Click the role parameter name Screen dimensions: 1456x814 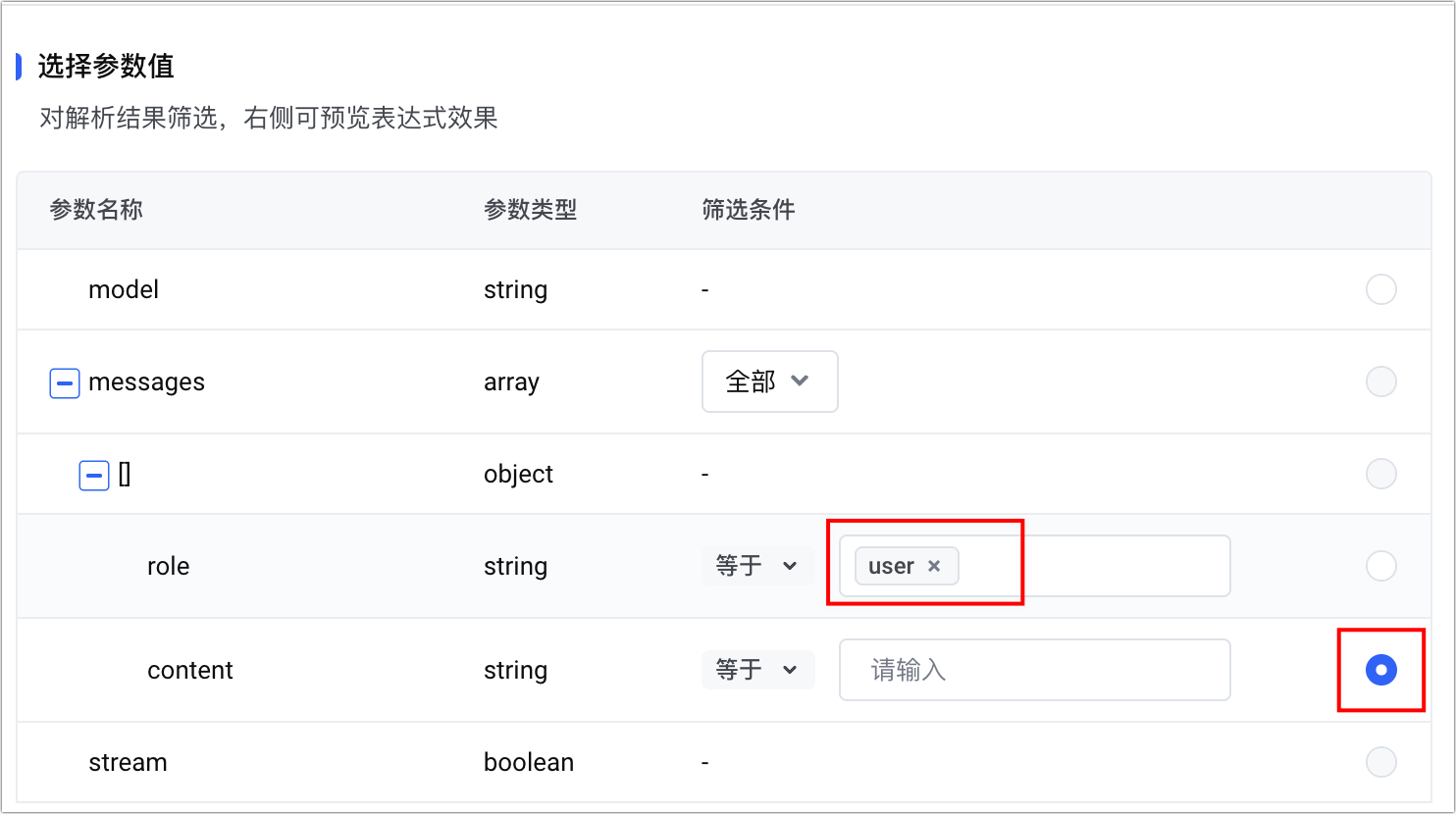click(168, 566)
